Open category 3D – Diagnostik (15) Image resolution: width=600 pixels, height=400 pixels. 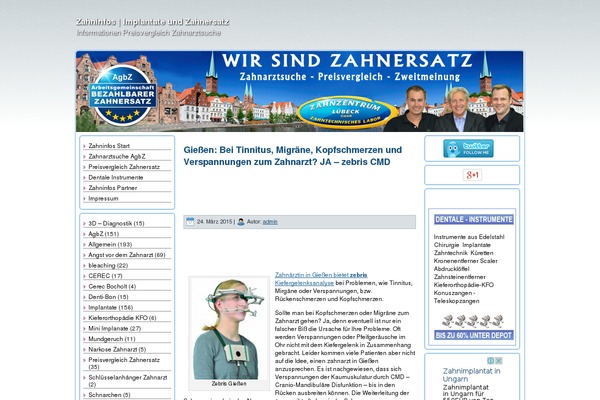click(116, 224)
